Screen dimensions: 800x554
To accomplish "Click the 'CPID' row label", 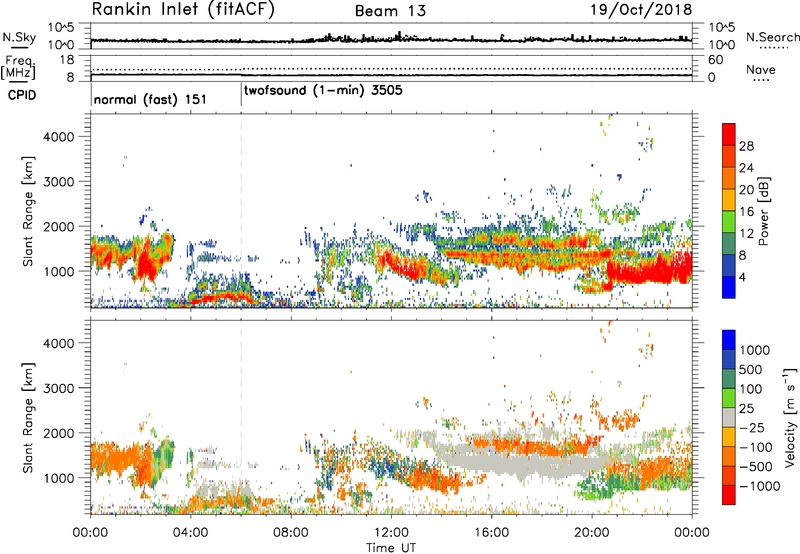I will pos(22,95).
